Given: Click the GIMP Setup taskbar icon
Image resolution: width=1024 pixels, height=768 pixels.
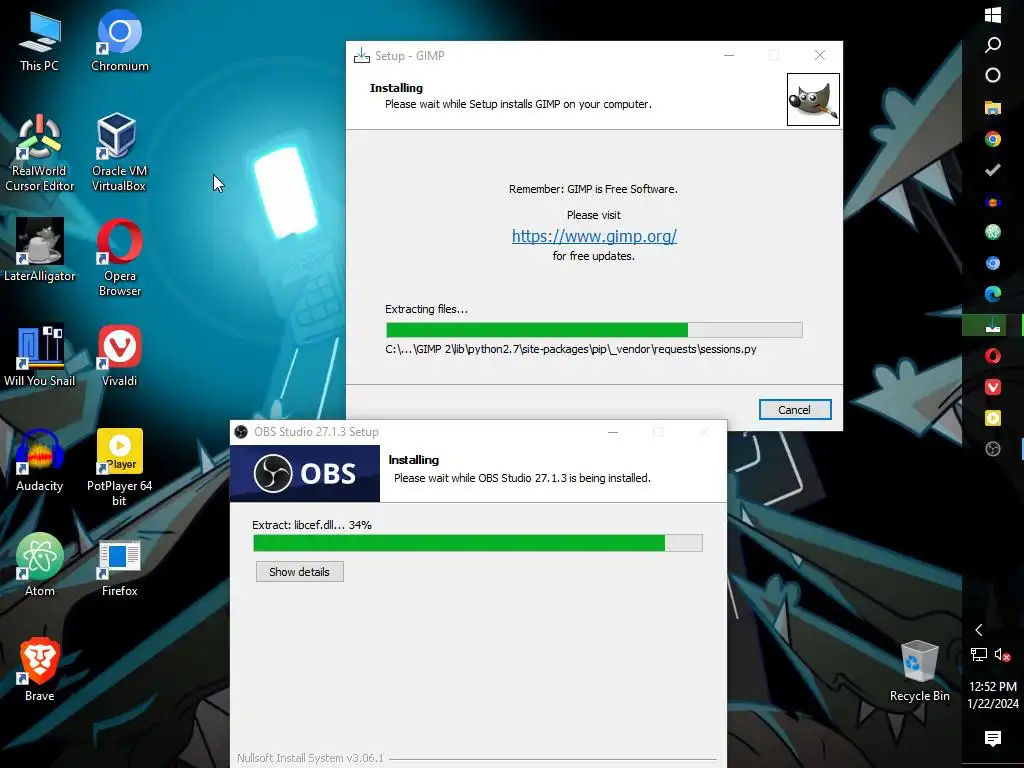Looking at the screenshot, I should [x=993, y=325].
